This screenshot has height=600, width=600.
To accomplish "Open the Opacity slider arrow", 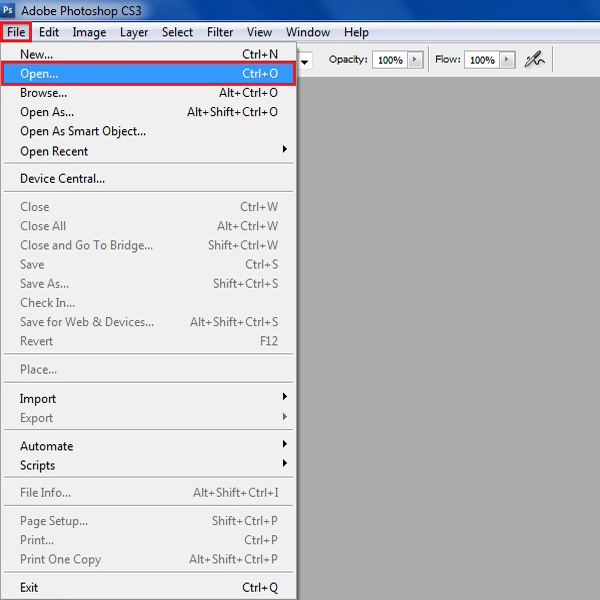I will point(414,60).
